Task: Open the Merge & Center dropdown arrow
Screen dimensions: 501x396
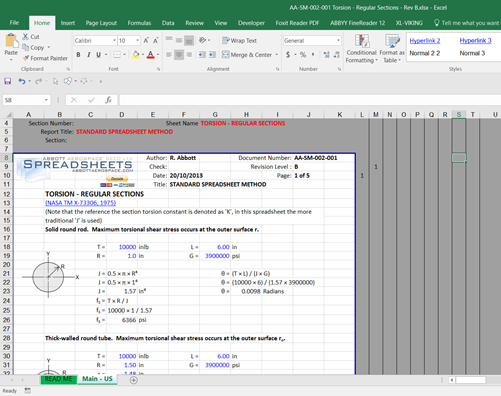Action: tap(277, 55)
